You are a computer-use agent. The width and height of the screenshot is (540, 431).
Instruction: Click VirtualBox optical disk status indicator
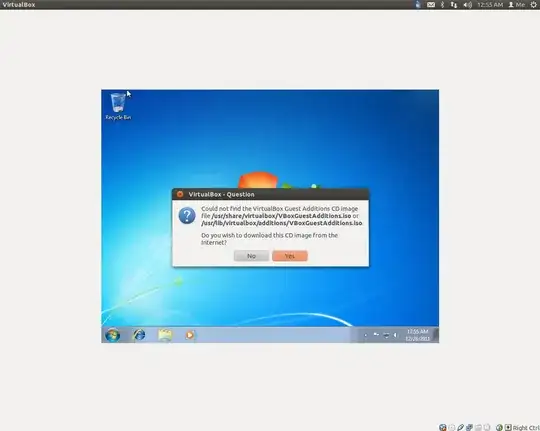[451, 428]
